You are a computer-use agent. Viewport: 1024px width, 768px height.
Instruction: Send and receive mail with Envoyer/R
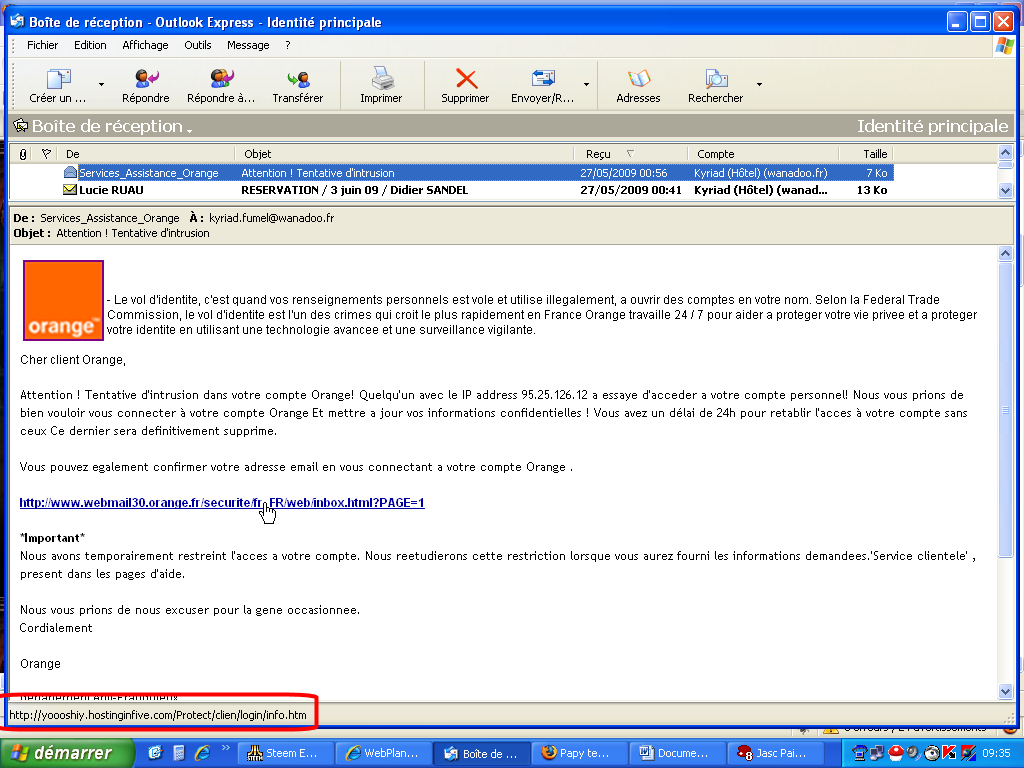pyautogui.click(x=543, y=84)
